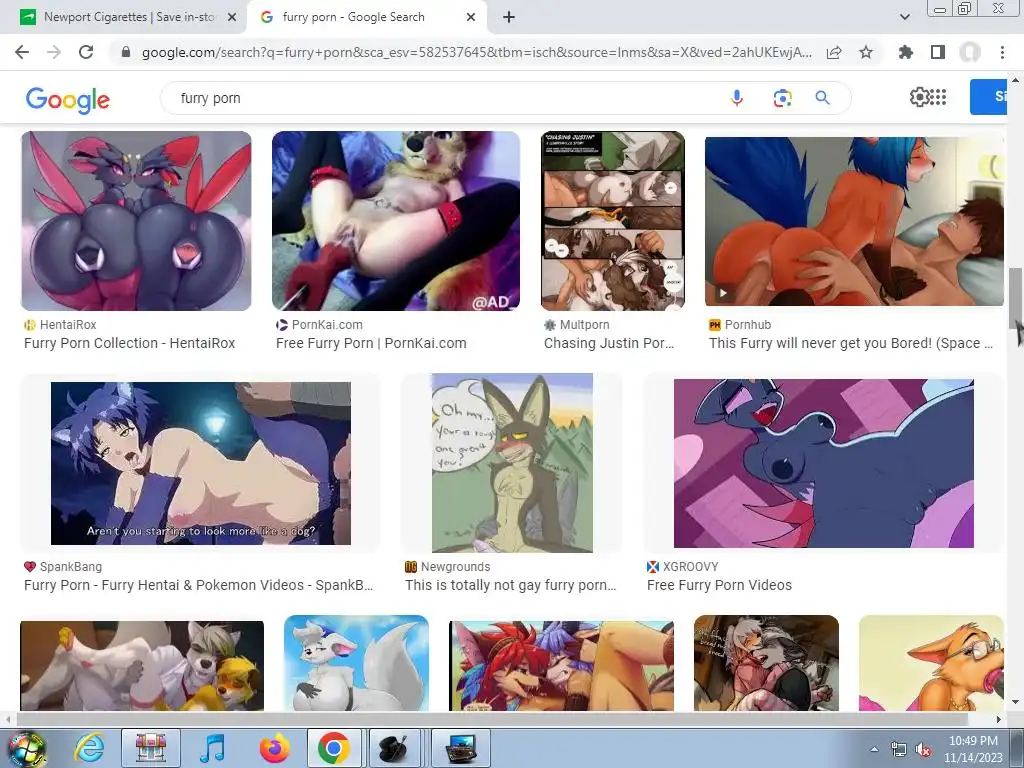Expand the tab search dropdown chevron
1024x768 pixels.
904,17
